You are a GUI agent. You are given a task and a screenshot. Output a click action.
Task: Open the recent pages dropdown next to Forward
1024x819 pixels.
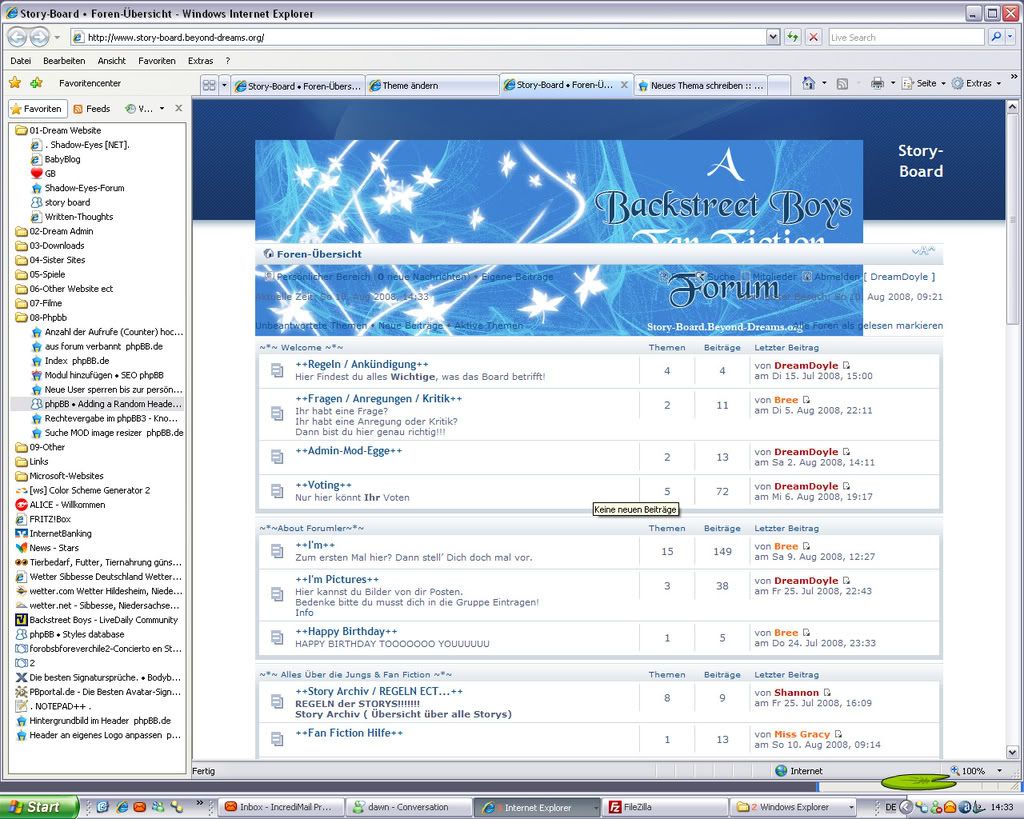(57, 37)
